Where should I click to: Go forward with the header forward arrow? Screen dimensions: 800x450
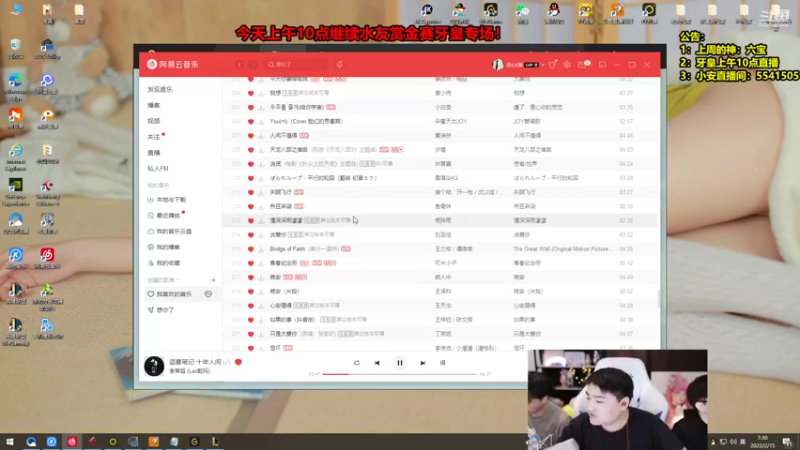[253, 65]
